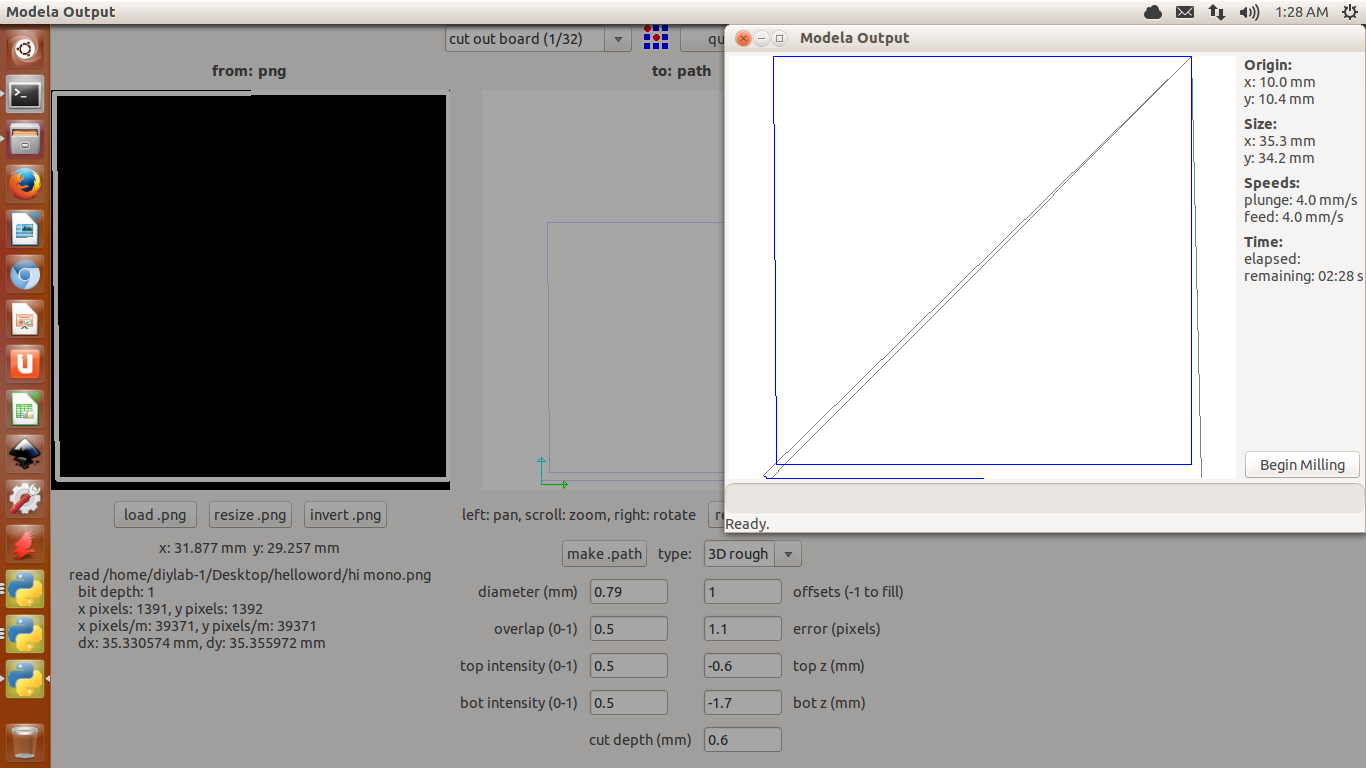Viewport: 1366px width, 768px height.
Task: Open the type 3D rough dropdown
Action: 752,554
